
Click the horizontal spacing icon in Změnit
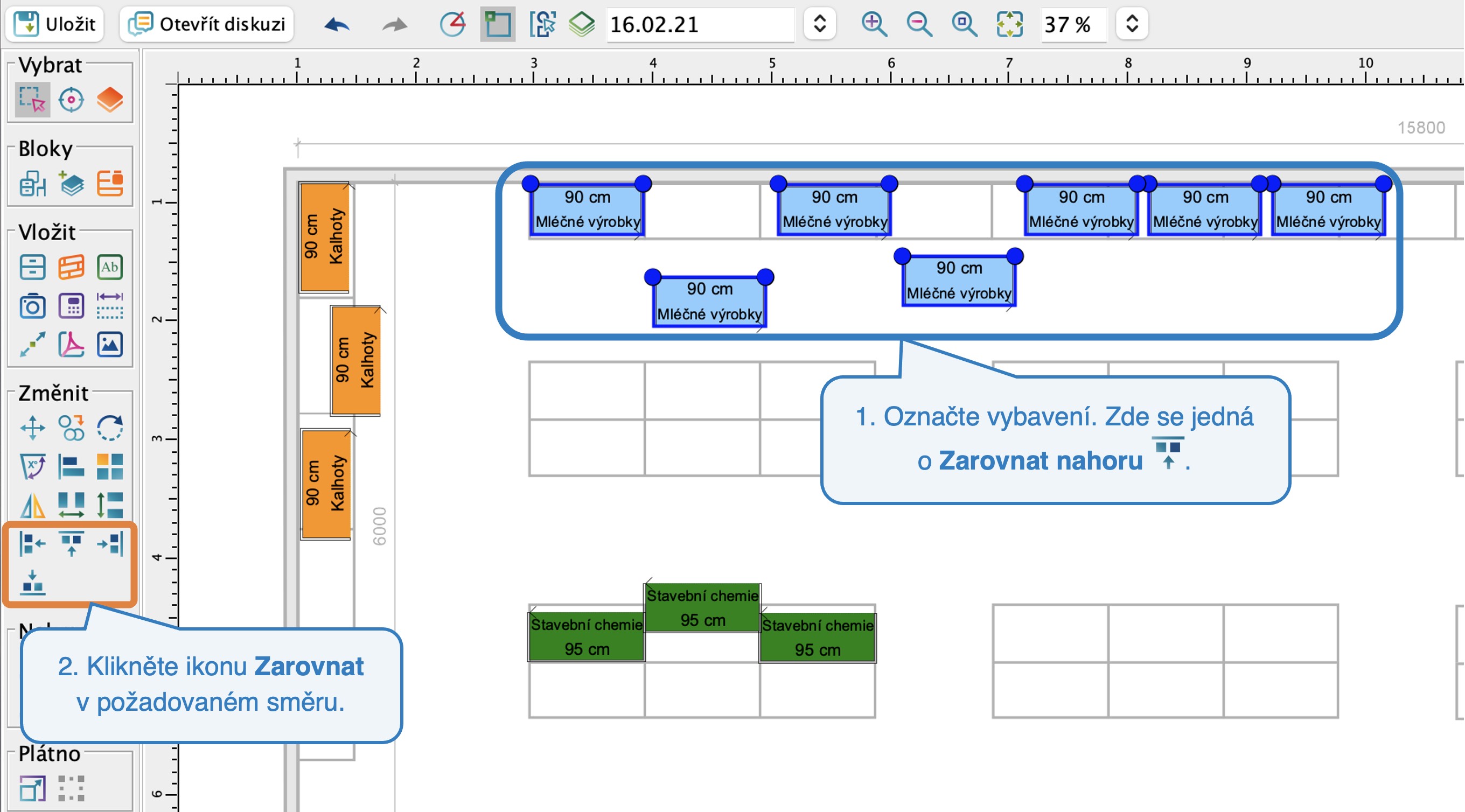click(71, 505)
